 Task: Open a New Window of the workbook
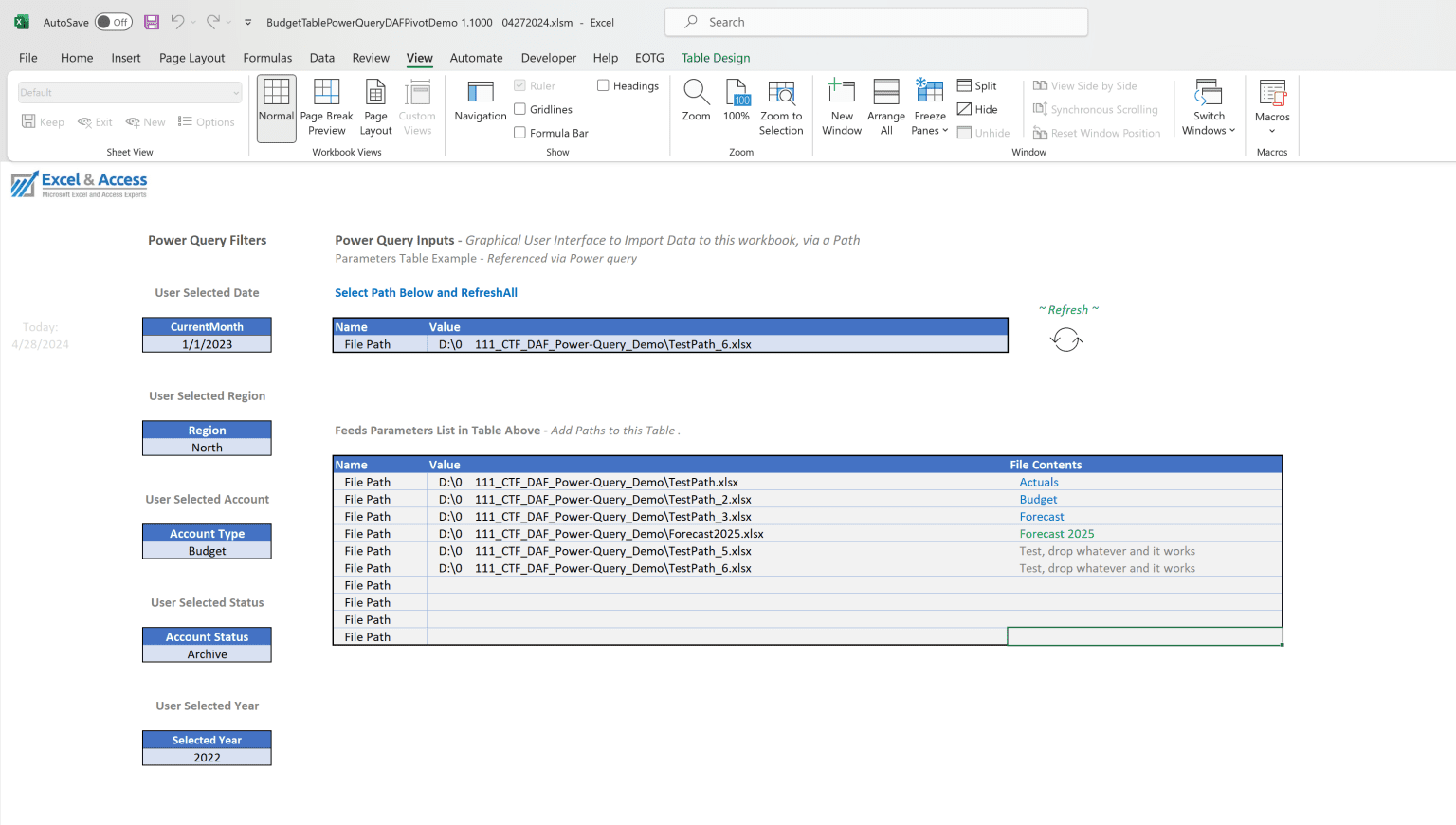[842, 106]
